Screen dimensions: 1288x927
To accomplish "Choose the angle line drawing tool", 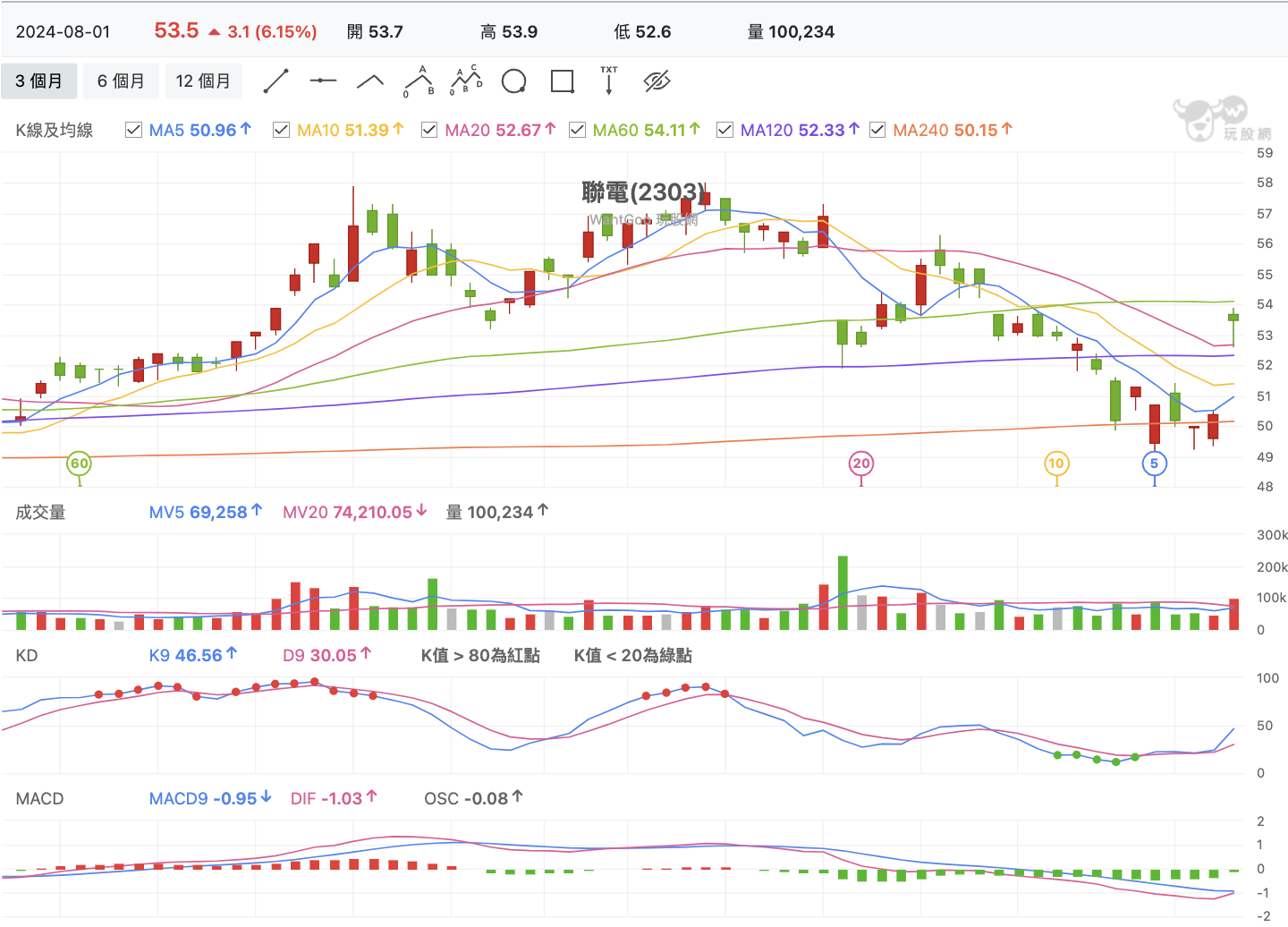I will pyautogui.click(x=370, y=81).
